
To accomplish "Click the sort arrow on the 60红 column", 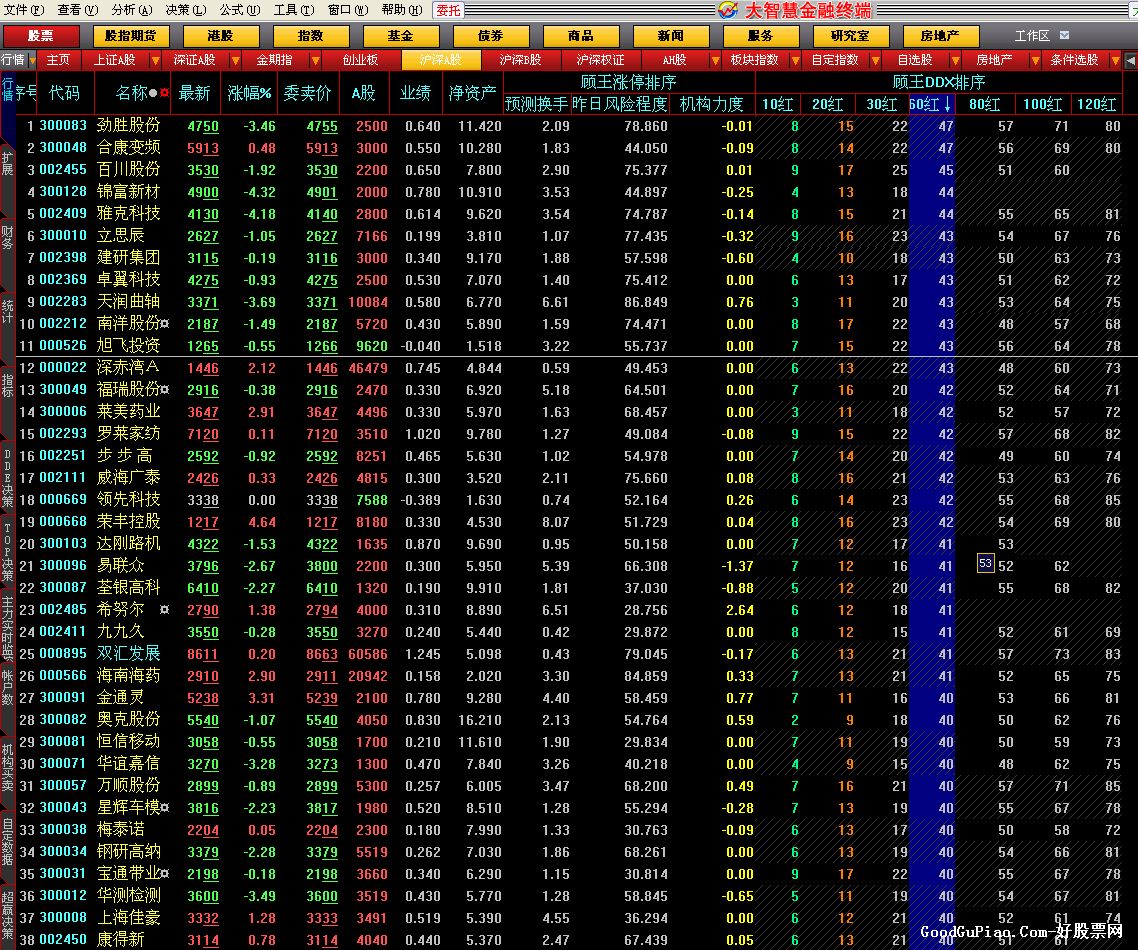I will click(x=947, y=105).
